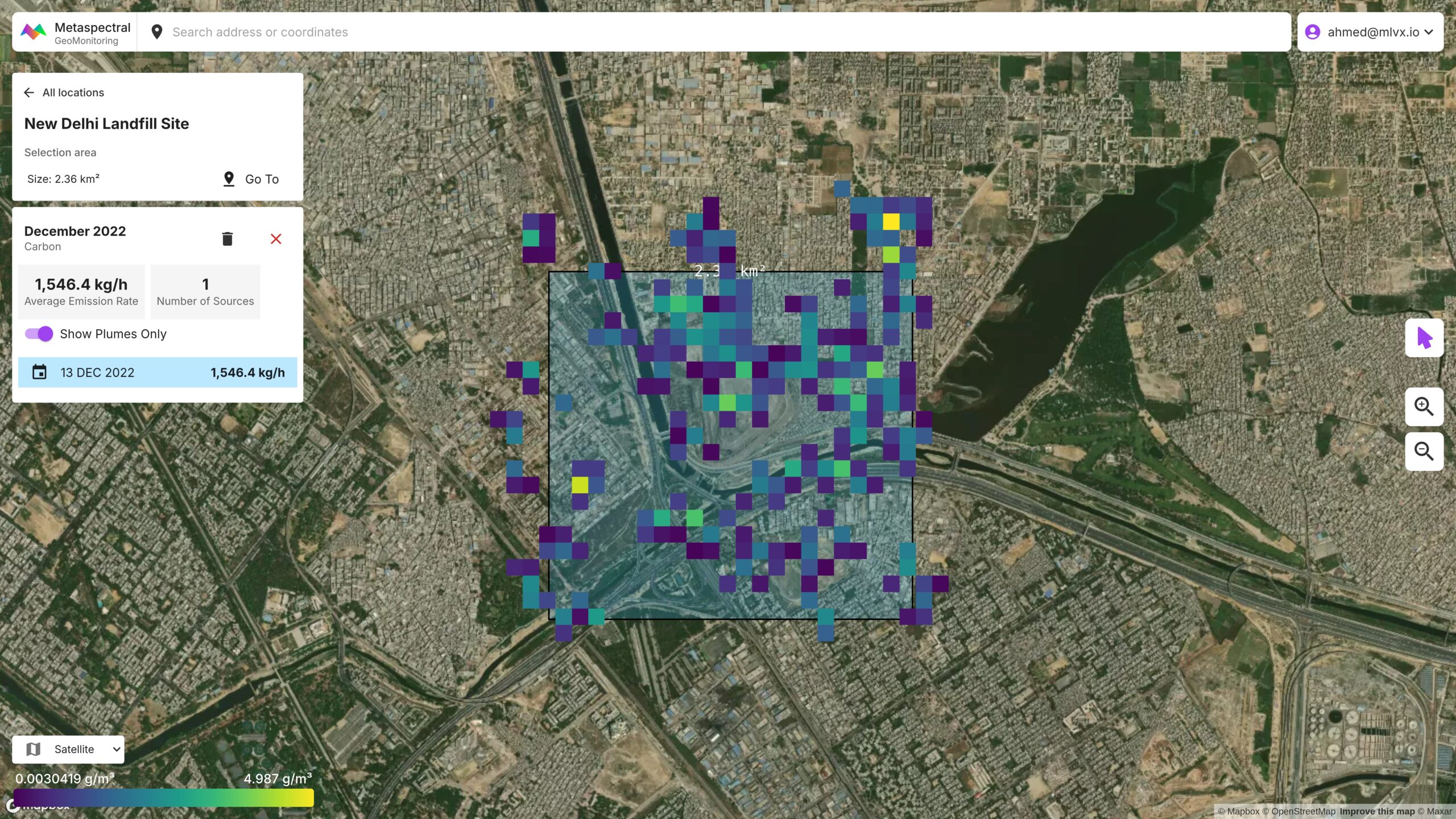Close the December 2022 panel with red X
This screenshot has height=819, width=1456.
[276, 239]
